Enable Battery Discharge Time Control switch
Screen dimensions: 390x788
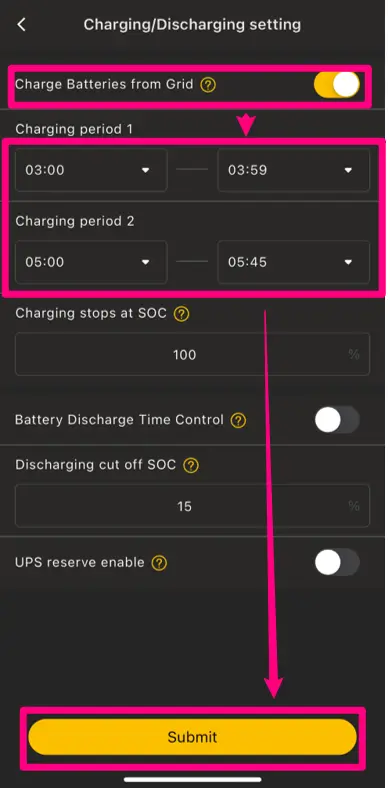coord(337,420)
